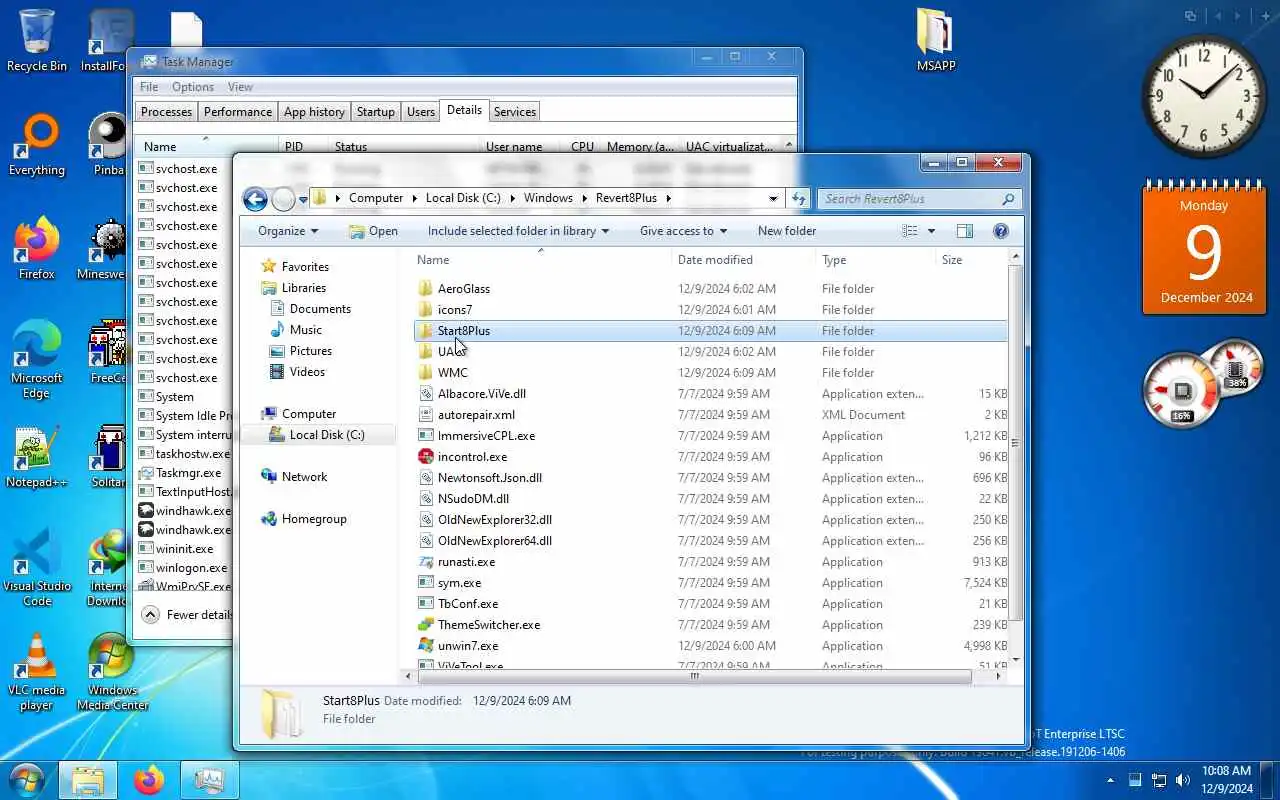The height and width of the screenshot is (800, 1280).
Task: Click the horizontal scrollbar in file list
Action: 694,677
